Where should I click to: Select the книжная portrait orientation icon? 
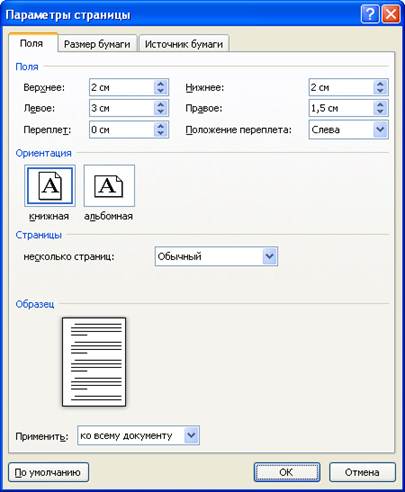[50, 186]
